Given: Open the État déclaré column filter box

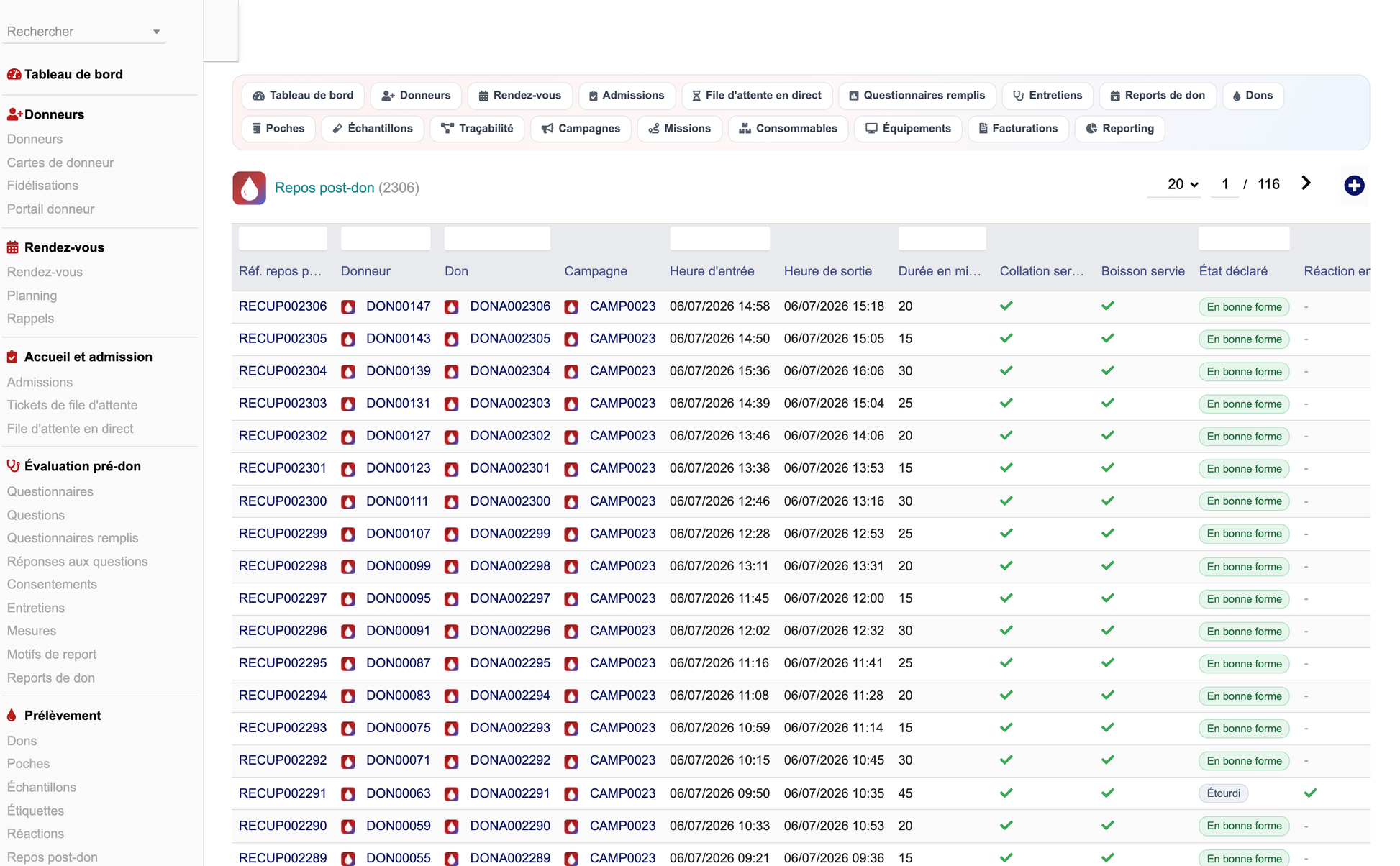Looking at the screenshot, I should pyautogui.click(x=1244, y=238).
